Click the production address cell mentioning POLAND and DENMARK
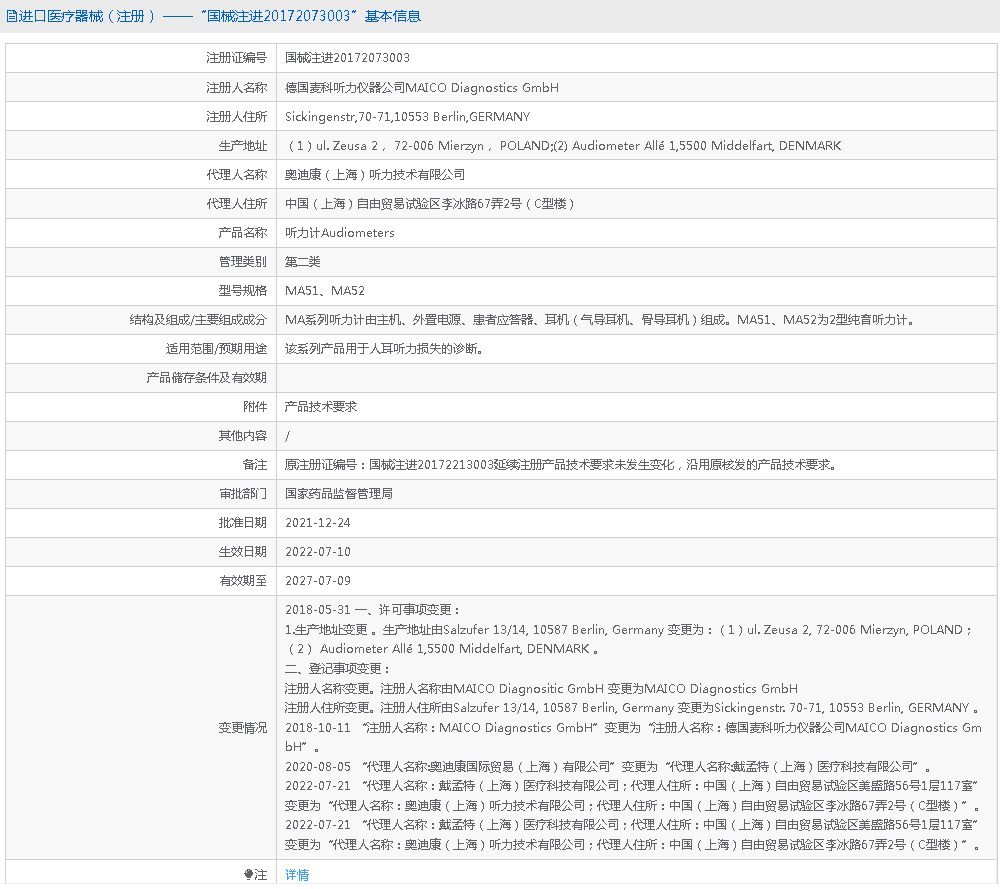 coord(563,145)
